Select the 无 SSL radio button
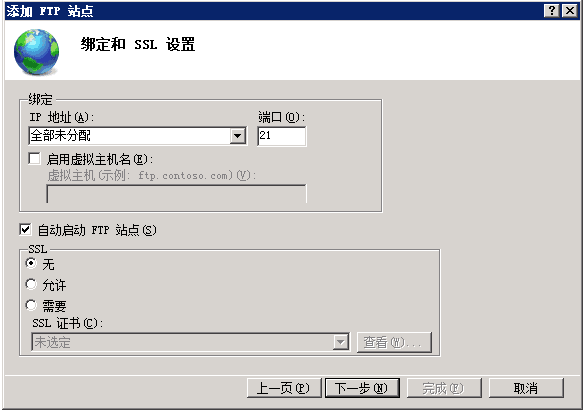584x412 pixels. 31,264
